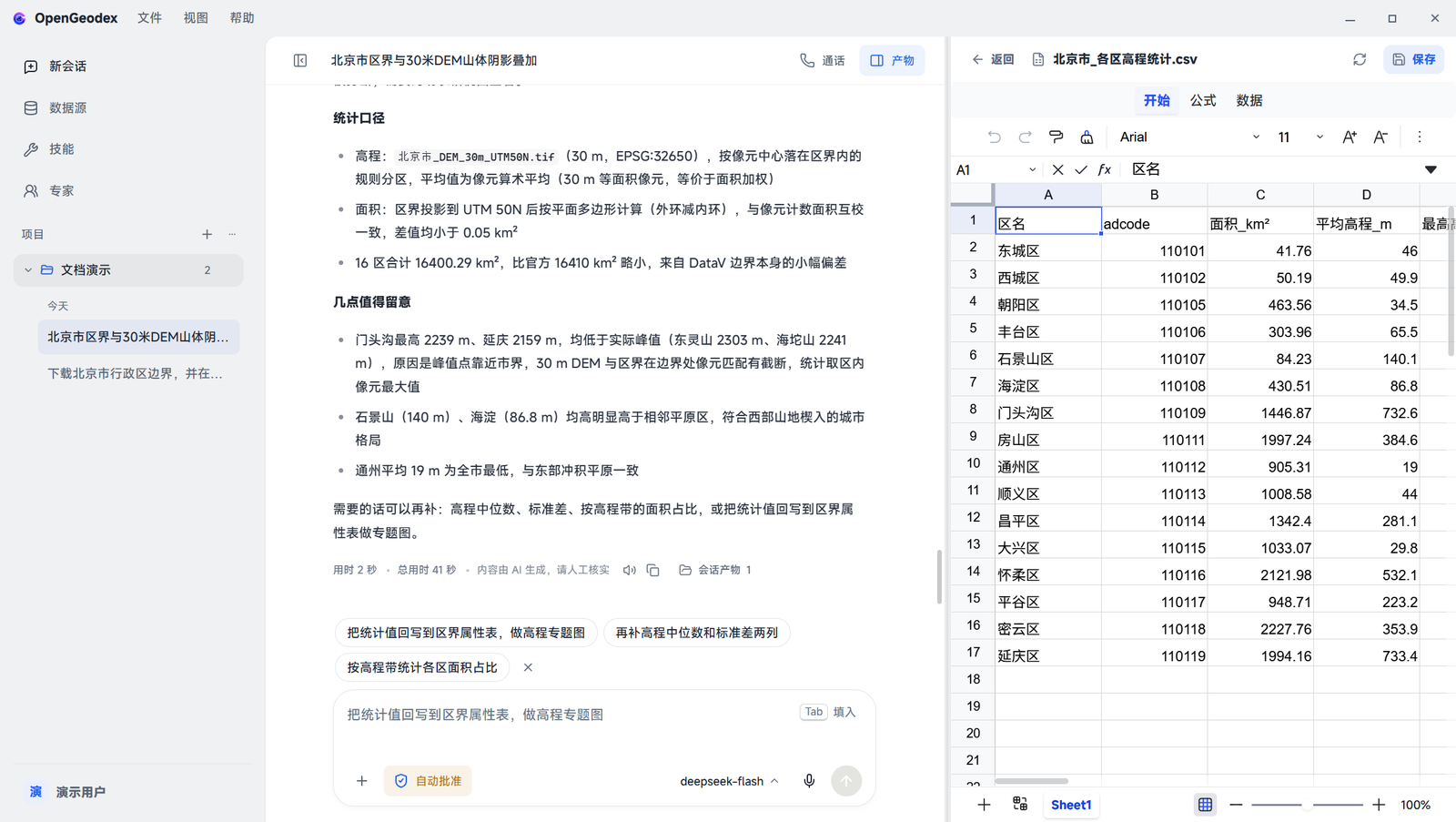Copy the assistant response
1456x822 pixels.
(653, 570)
